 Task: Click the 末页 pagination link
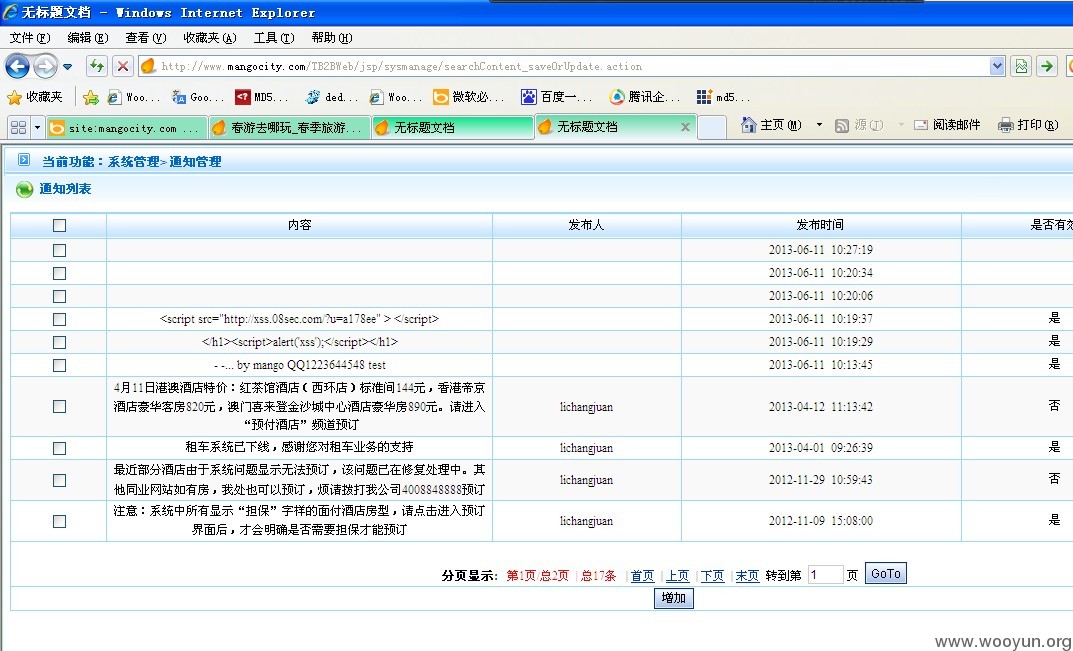click(x=747, y=576)
